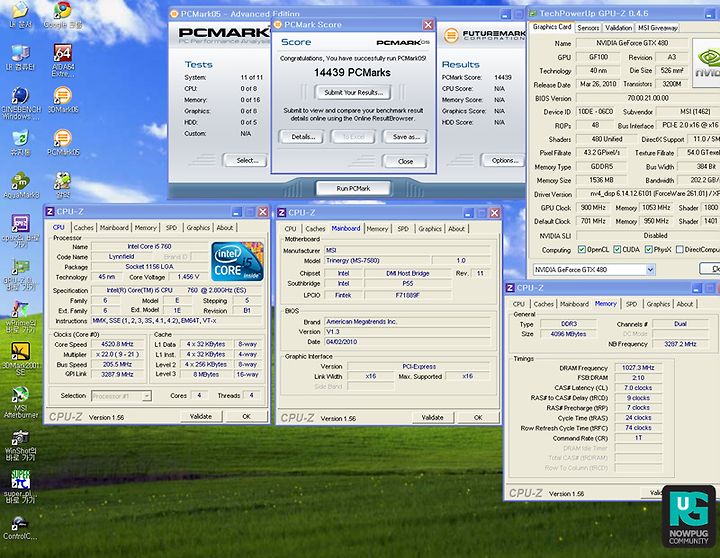This screenshot has width=720, height=558.
Task: Click the CPU Name field Intel Core i5 760
Action: tap(150, 247)
